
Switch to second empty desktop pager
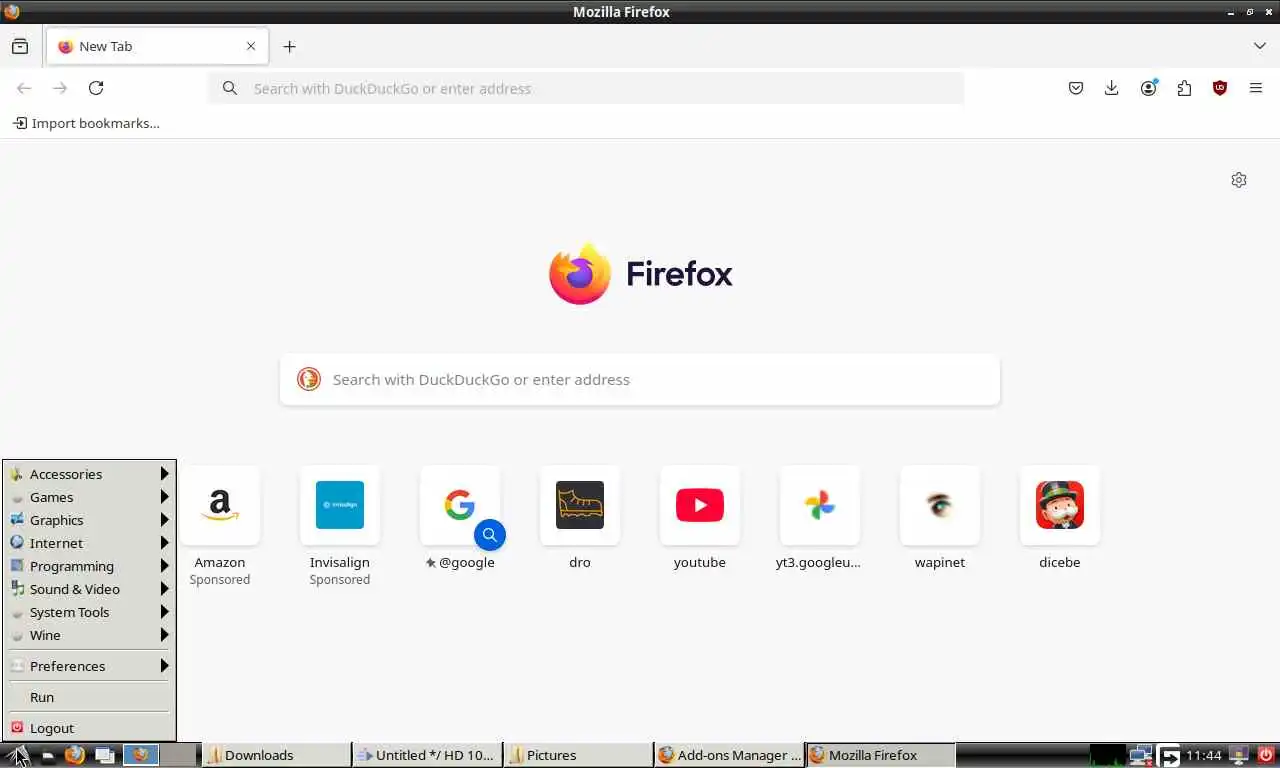coord(178,755)
